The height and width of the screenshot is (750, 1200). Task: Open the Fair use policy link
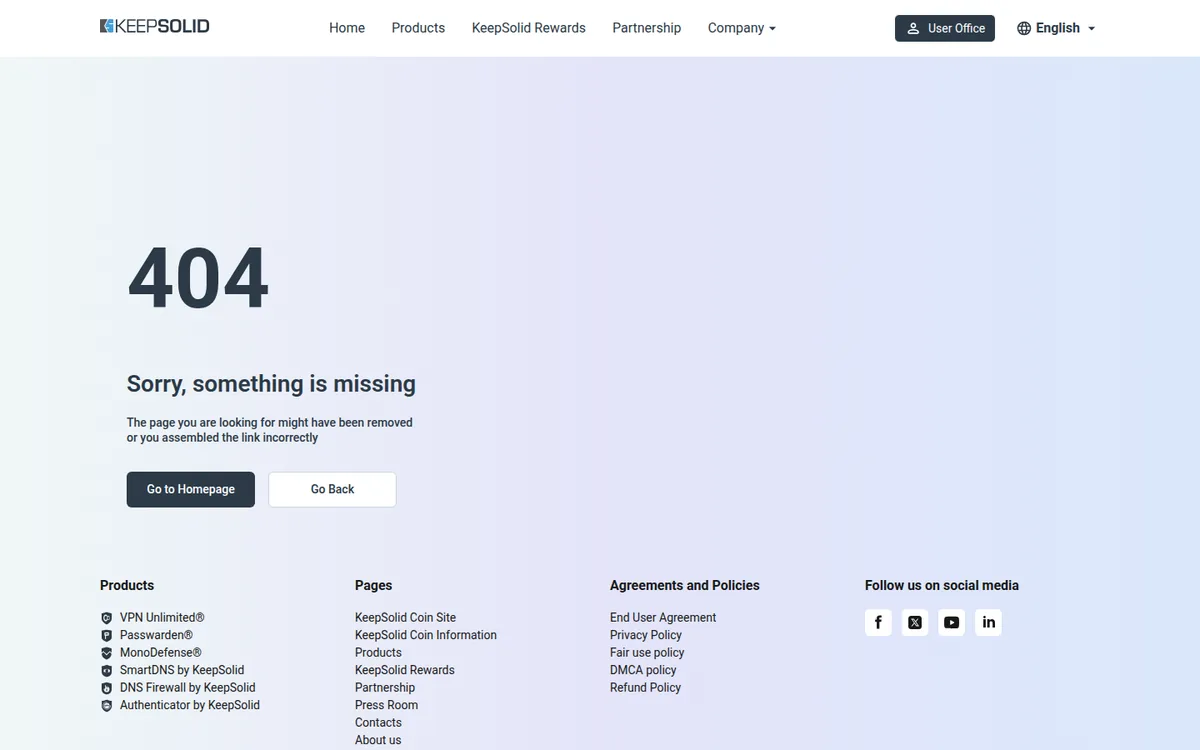click(647, 653)
